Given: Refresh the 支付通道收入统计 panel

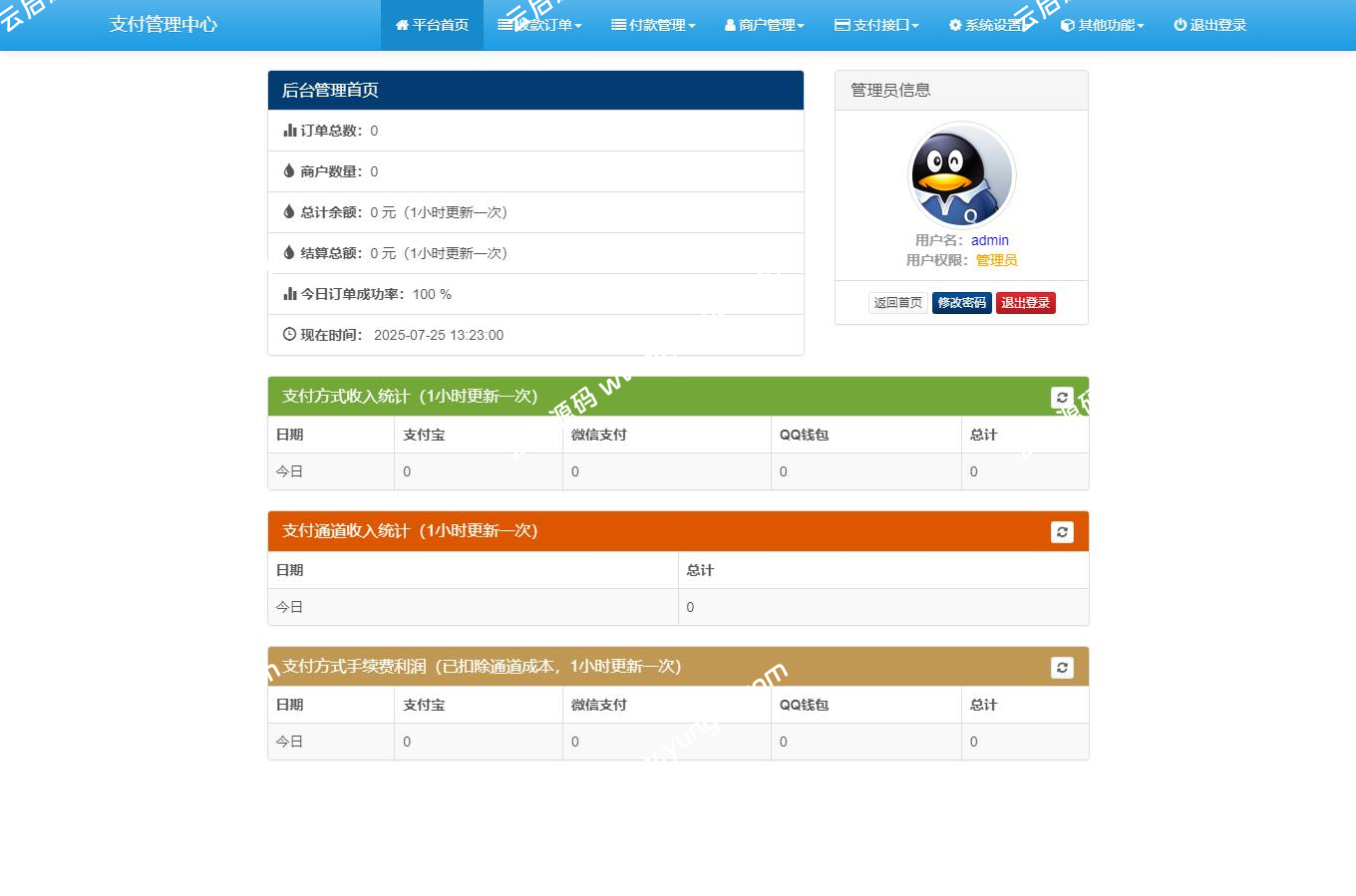Looking at the screenshot, I should (x=1062, y=531).
